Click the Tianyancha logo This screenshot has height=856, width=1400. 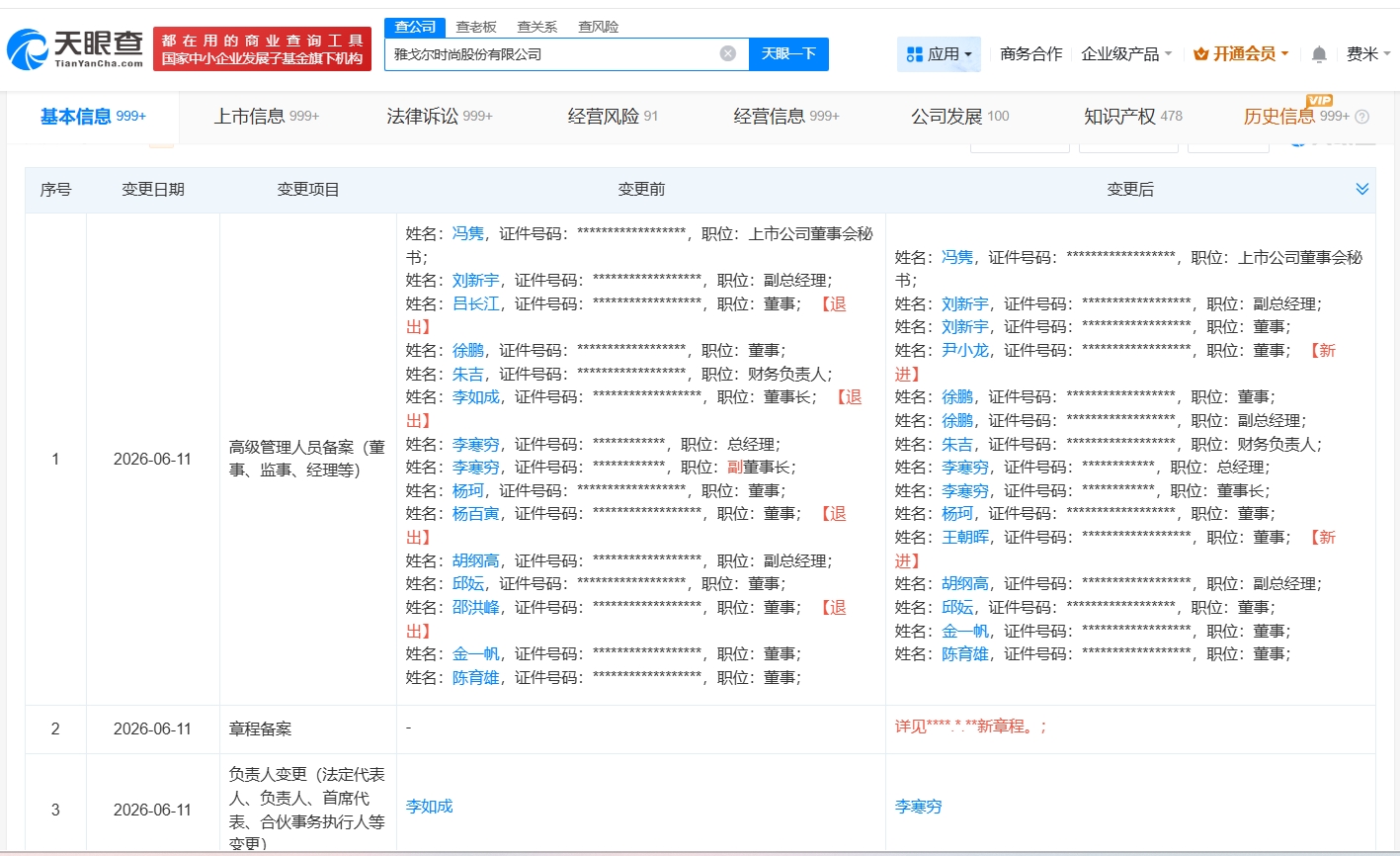[x=75, y=48]
